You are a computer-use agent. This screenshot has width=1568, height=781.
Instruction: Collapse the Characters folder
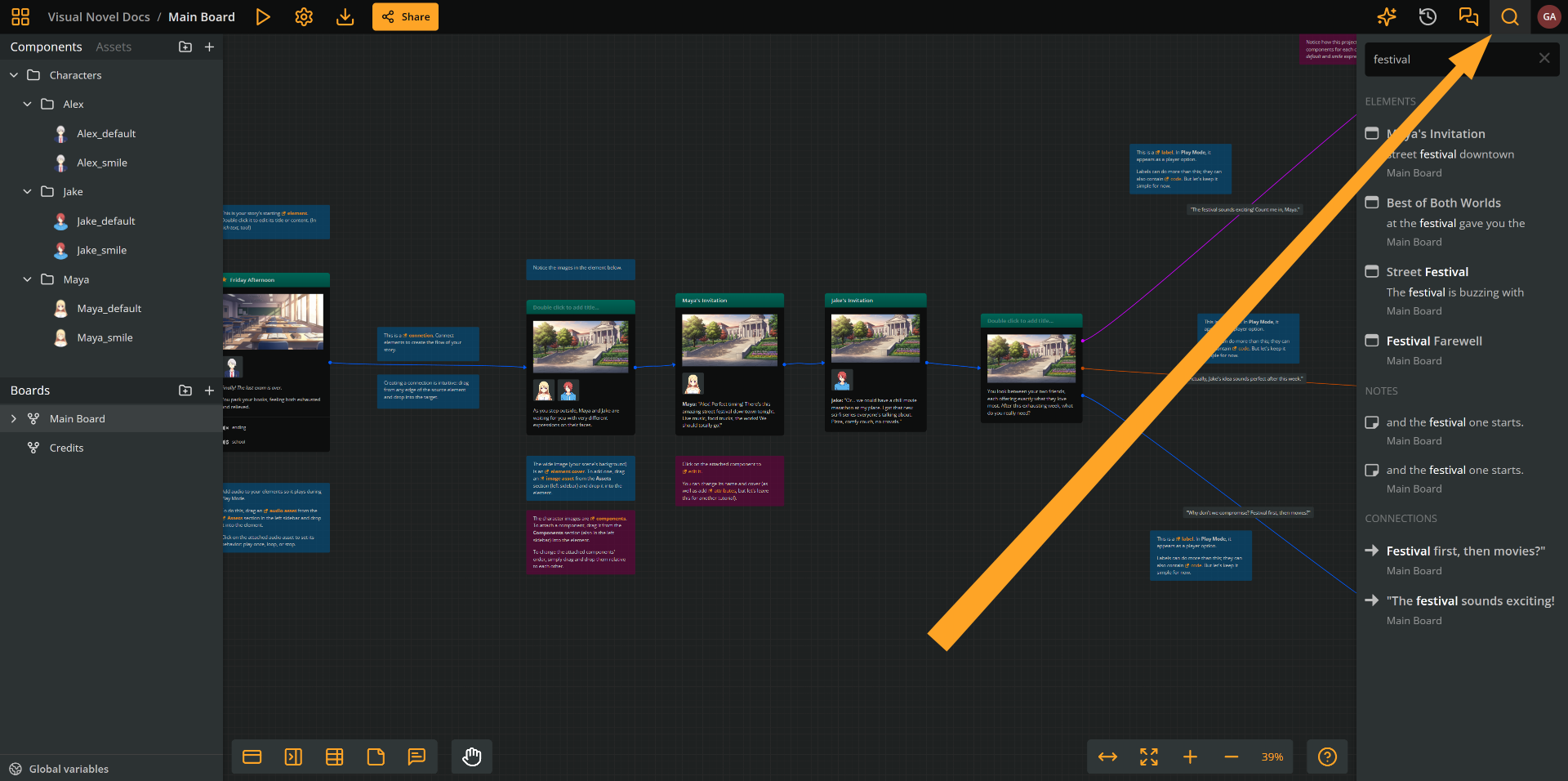click(x=13, y=74)
